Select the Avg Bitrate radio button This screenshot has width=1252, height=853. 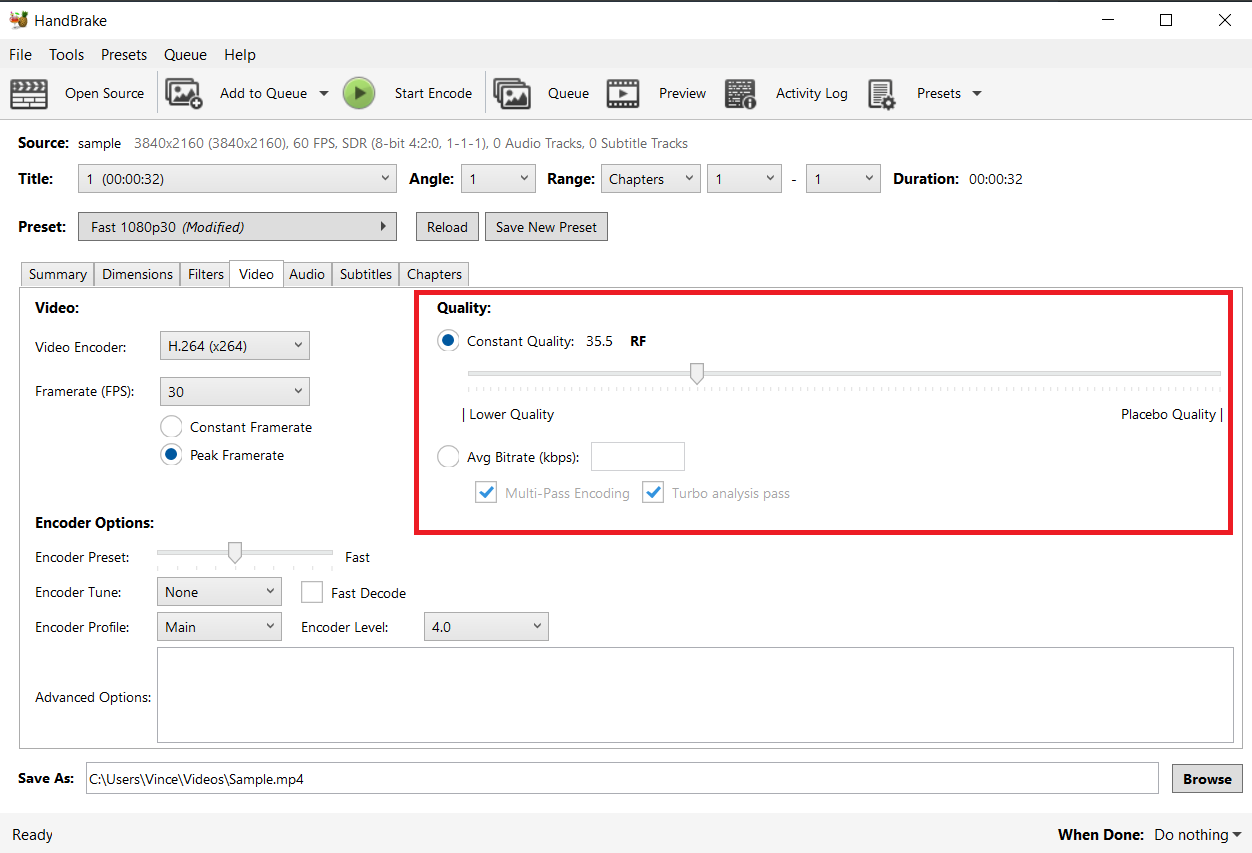click(448, 456)
